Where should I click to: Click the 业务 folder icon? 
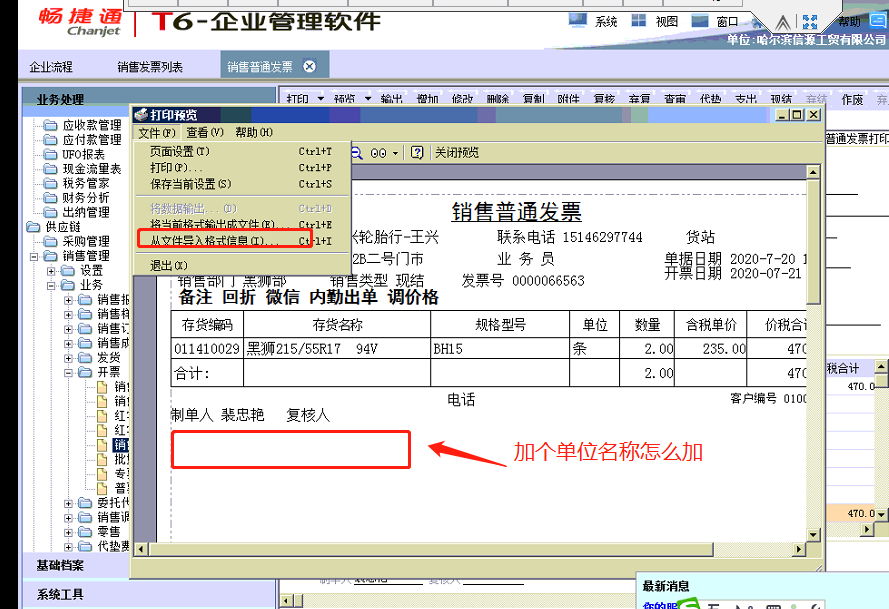tap(68, 285)
